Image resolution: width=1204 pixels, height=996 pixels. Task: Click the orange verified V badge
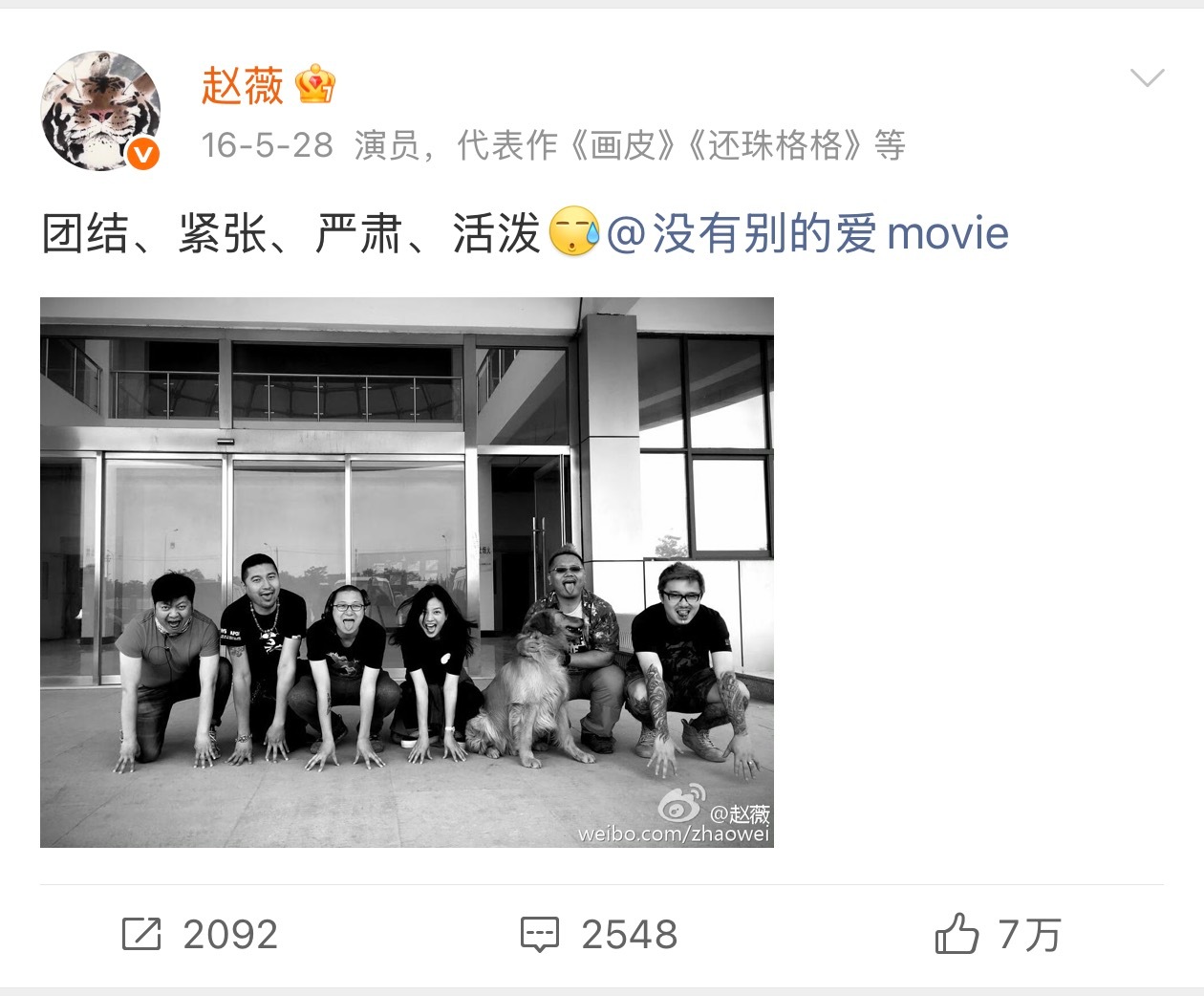(142, 154)
